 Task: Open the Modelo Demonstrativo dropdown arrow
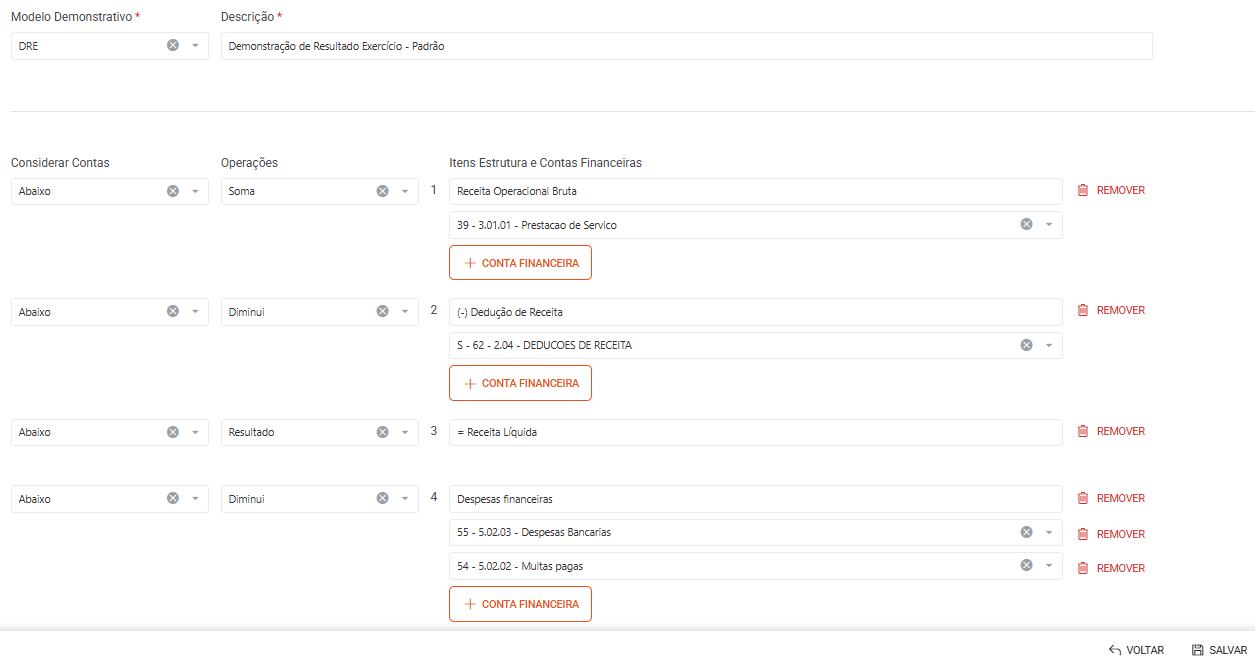195,45
